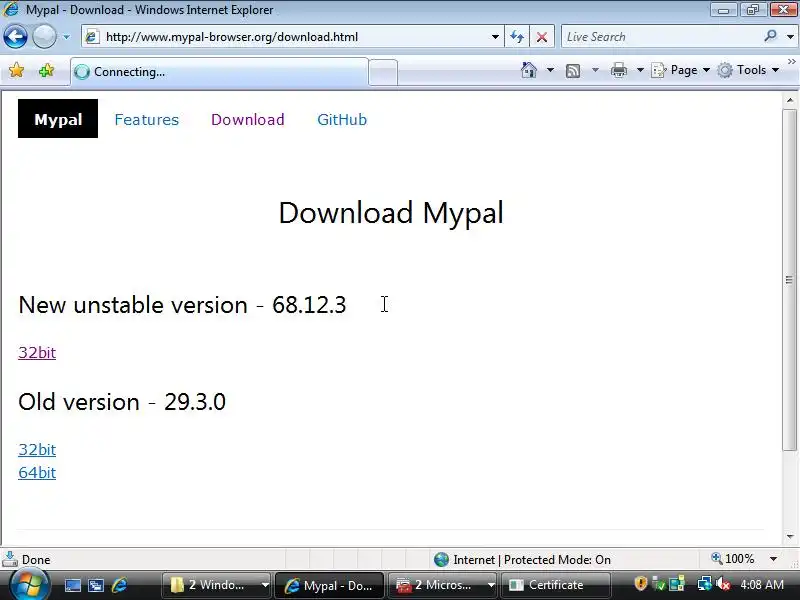
Task: Expand the zoom level dropdown arrow
Action: coord(773,559)
